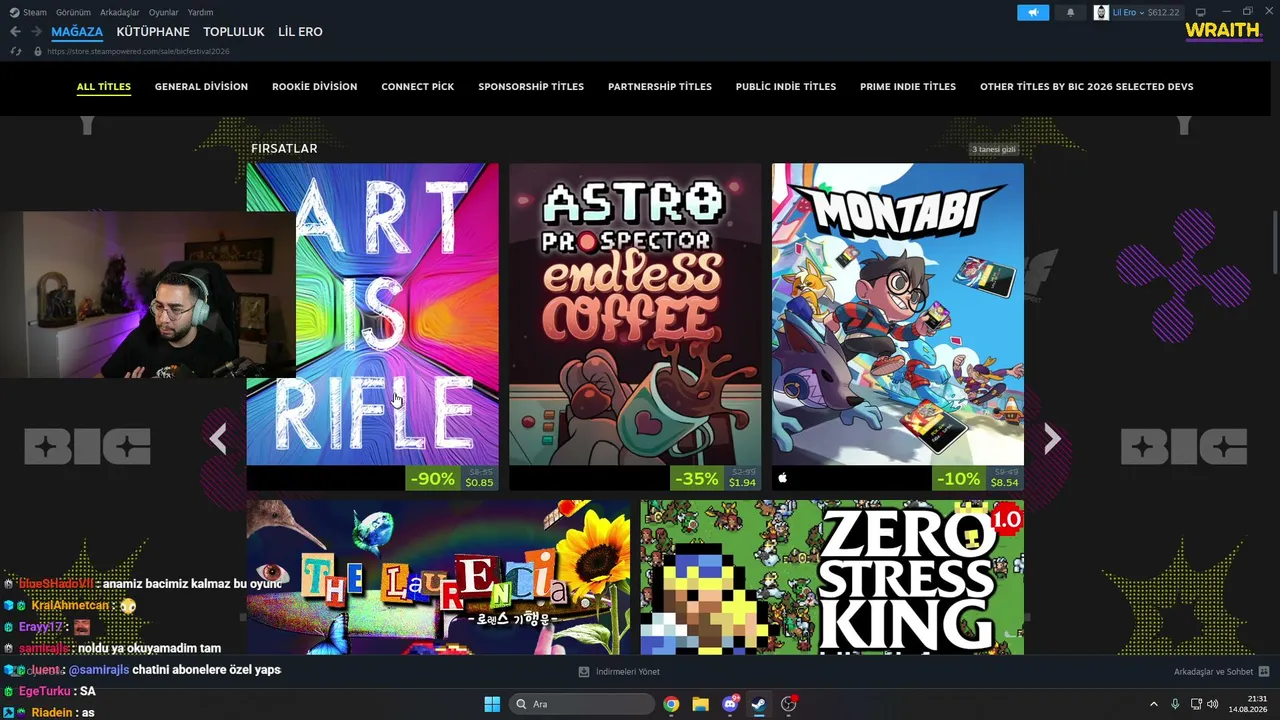1280x720 pixels.
Task: Open Steam notifications bell
Action: [x=1070, y=12]
